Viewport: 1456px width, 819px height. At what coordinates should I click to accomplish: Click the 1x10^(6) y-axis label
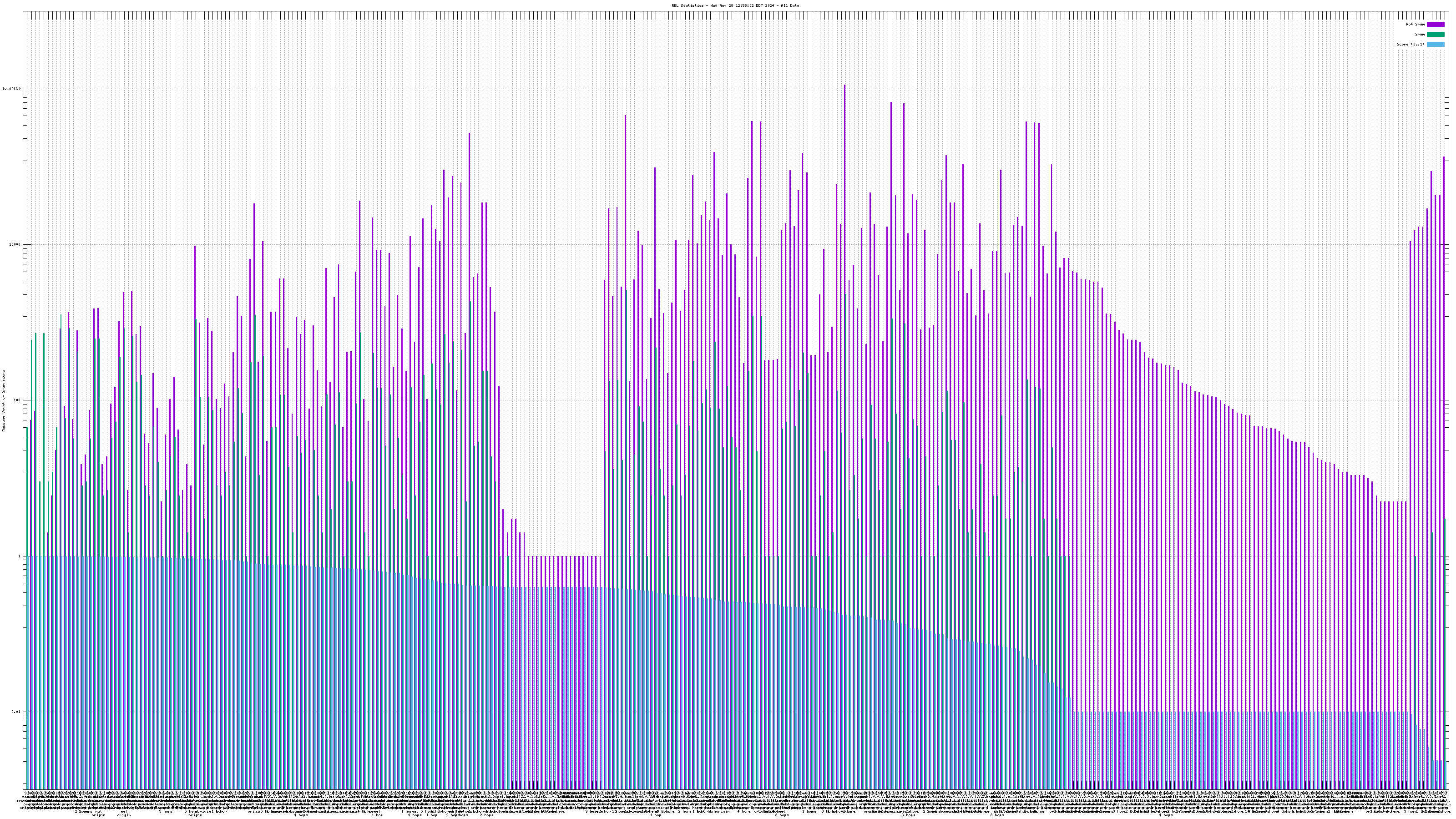pos(11,89)
